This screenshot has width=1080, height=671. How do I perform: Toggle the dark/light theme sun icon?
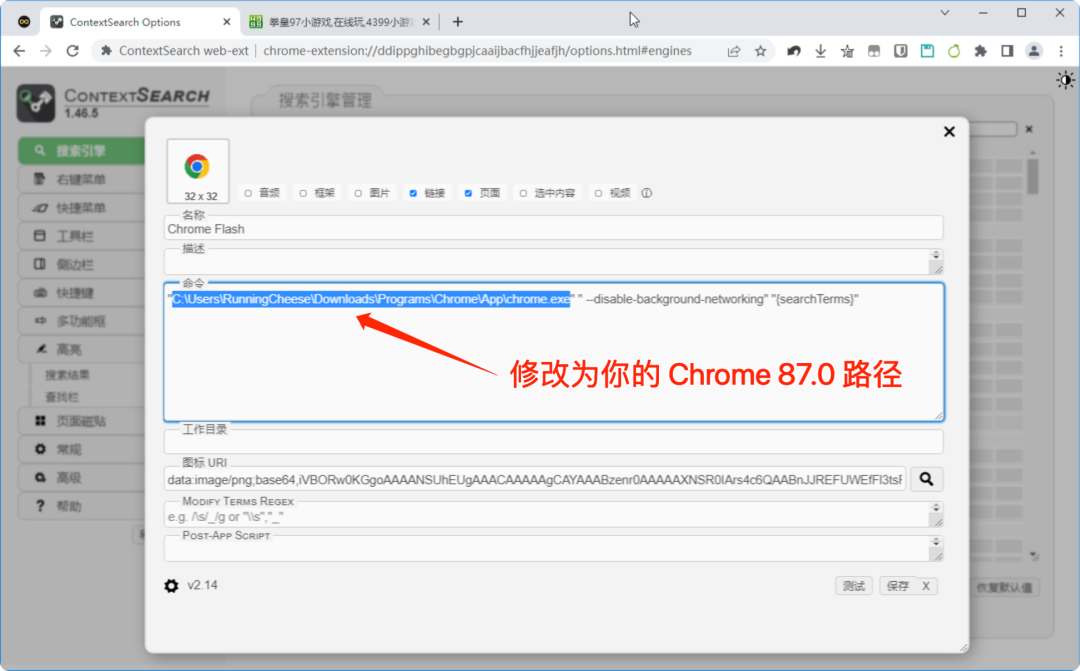pos(1066,81)
